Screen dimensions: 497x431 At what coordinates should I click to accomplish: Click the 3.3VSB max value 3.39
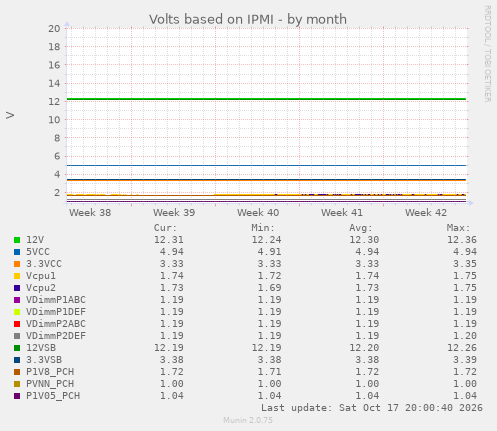(465, 360)
